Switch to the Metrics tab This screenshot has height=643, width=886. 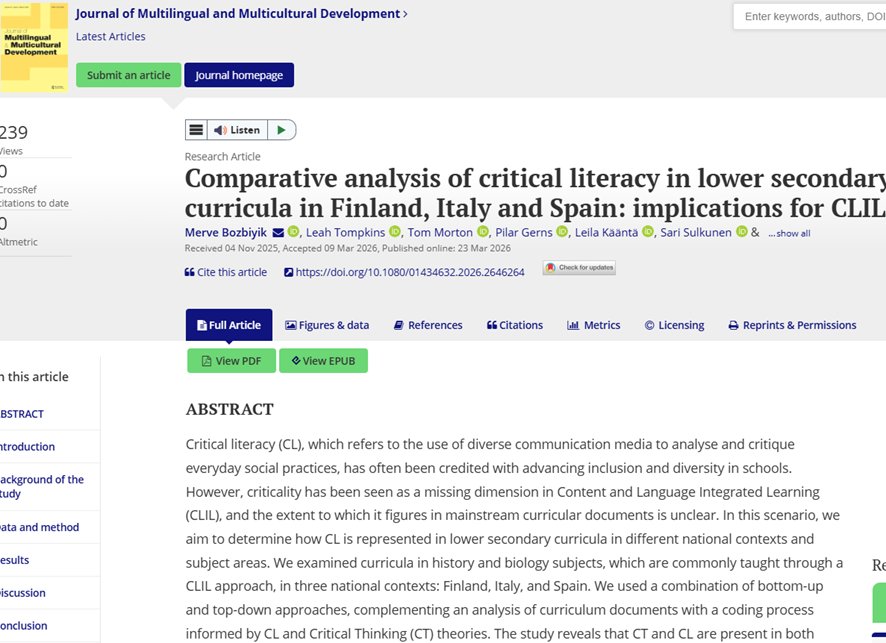[x=594, y=325]
